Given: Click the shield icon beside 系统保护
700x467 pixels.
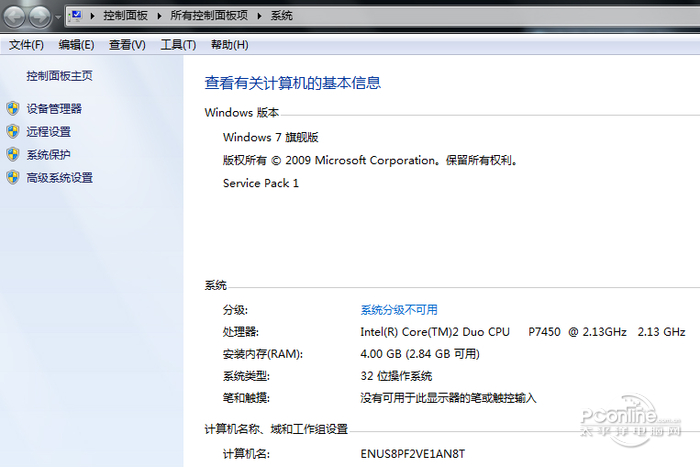Looking at the screenshot, I should [x=13, y=154].
